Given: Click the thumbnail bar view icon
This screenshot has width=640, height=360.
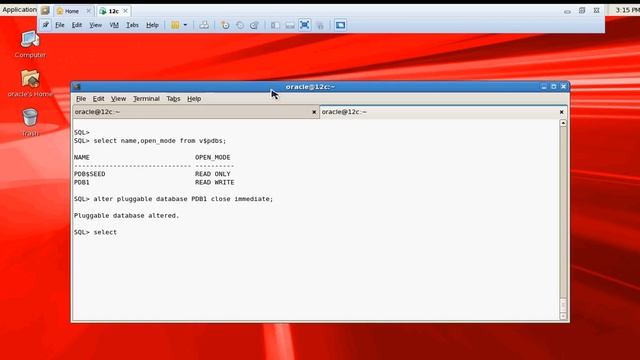Looking at the screenshot, I should 290,25.
